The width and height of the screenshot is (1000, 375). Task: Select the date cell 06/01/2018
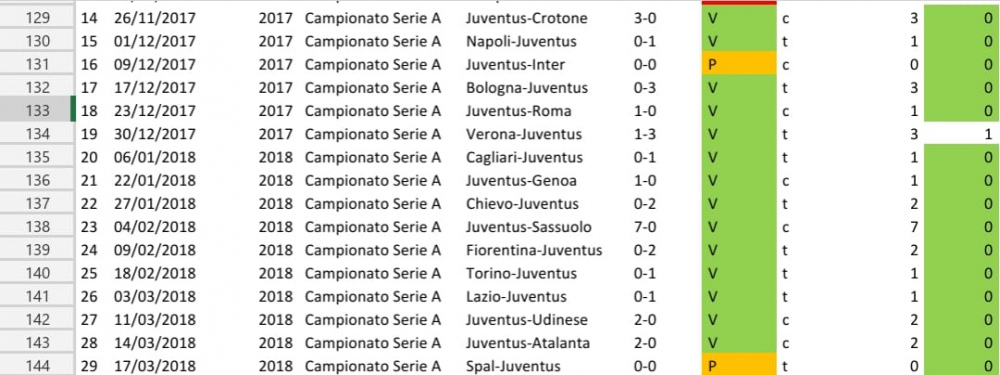155,158
